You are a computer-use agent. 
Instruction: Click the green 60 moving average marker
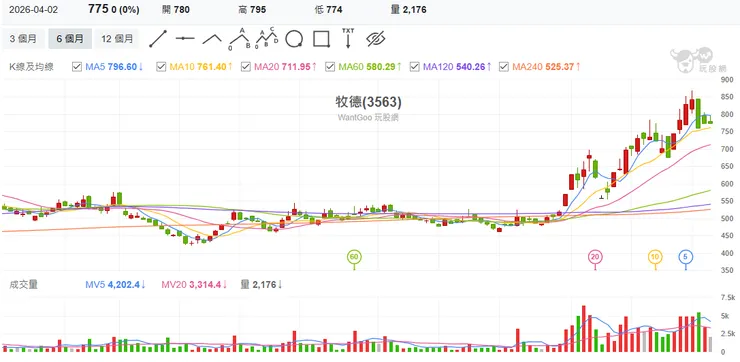click(354, 257)
